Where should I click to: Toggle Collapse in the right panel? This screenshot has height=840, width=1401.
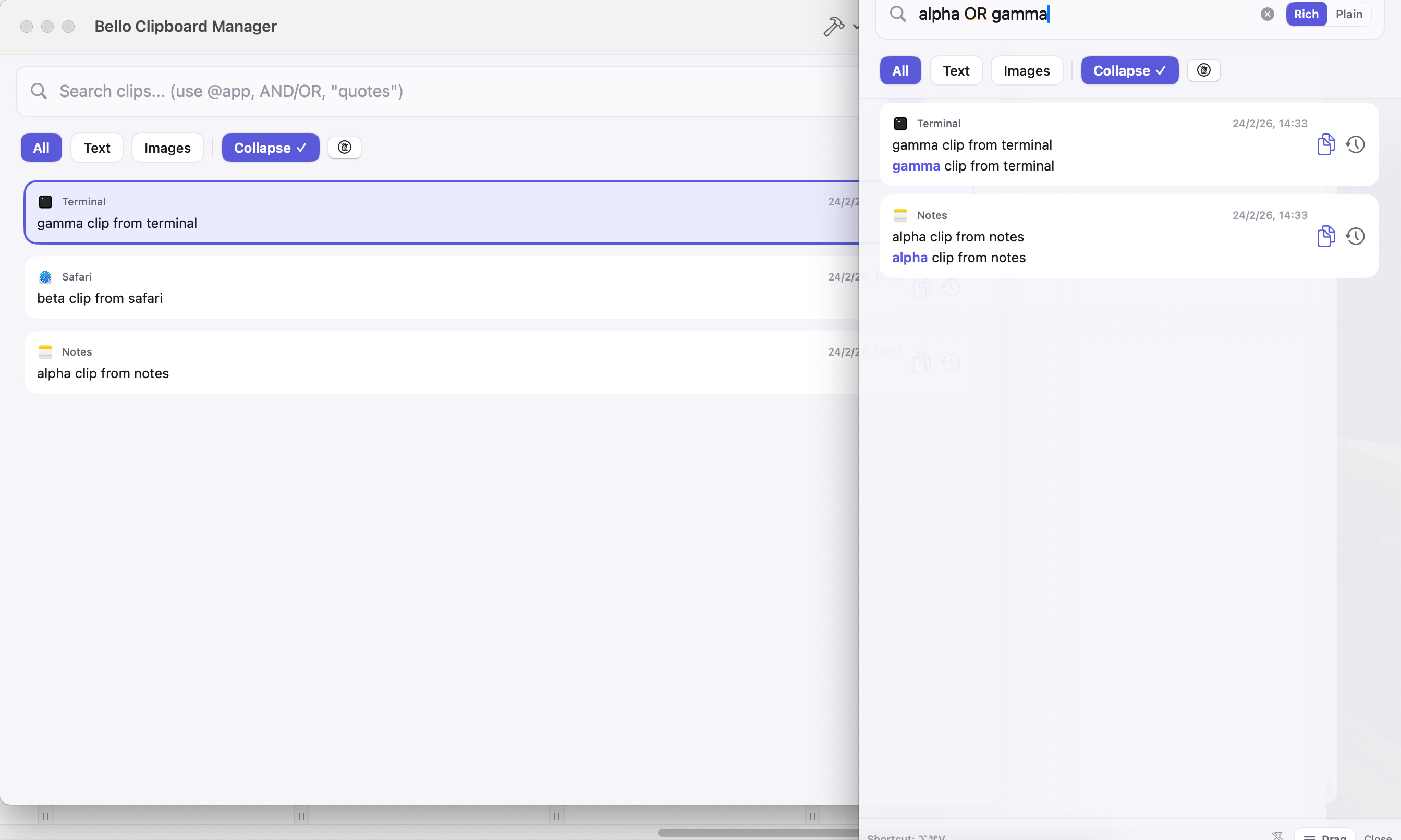1128,70
